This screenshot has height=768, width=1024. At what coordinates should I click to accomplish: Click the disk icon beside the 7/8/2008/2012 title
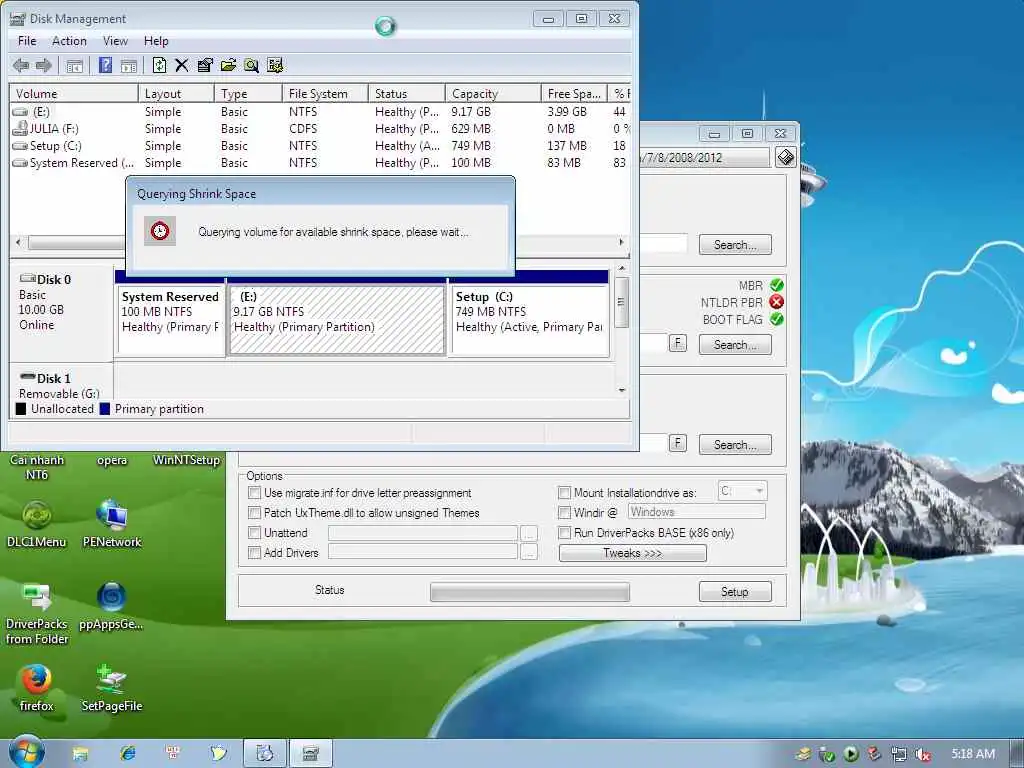[x=786, y=157]
